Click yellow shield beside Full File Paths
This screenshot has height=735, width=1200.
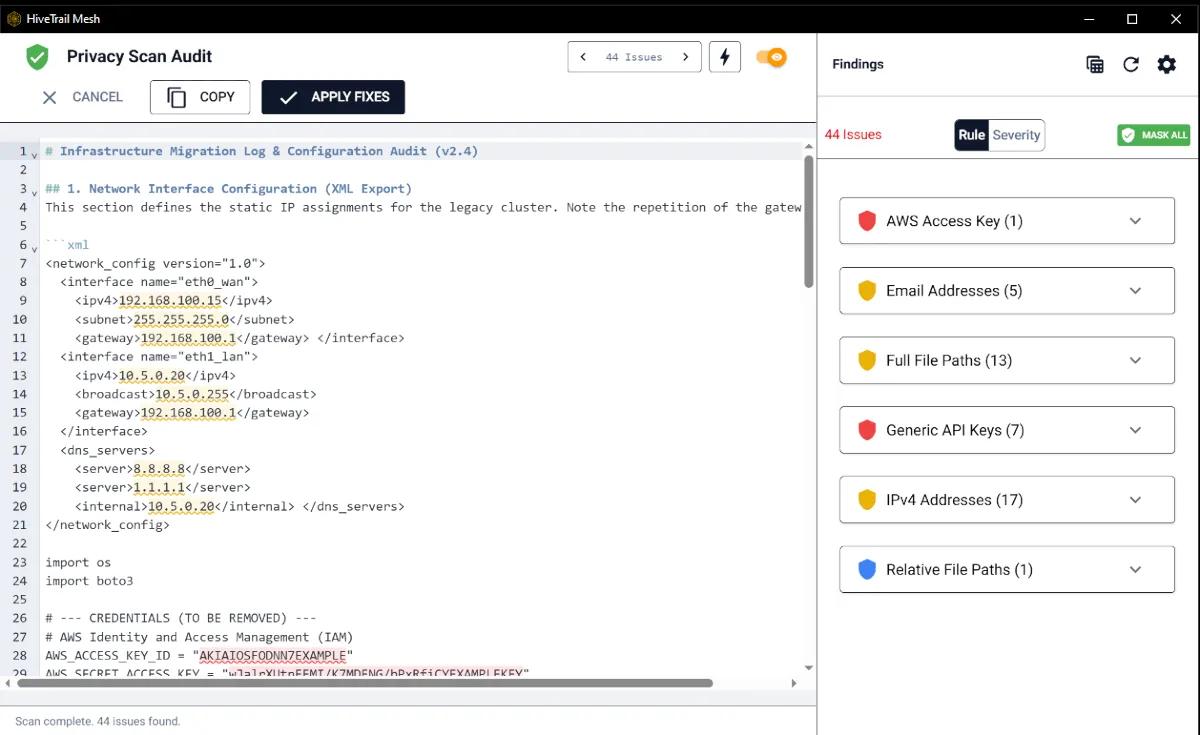click(867, 360)
